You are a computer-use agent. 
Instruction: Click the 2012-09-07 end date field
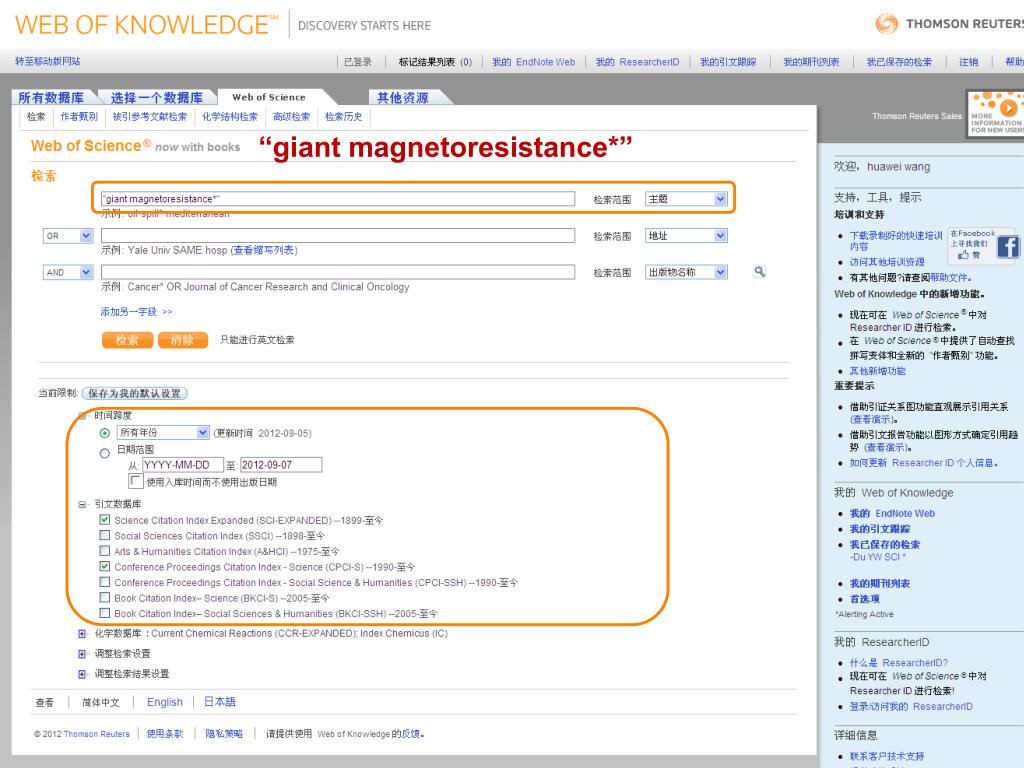tap(281, 465)
